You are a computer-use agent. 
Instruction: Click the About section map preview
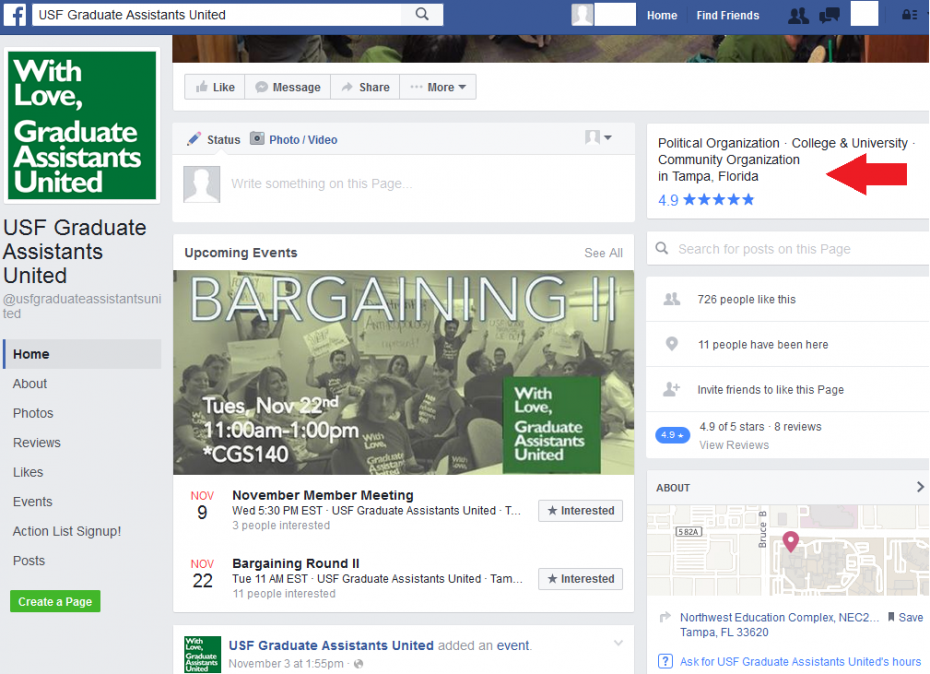point(788,550)
